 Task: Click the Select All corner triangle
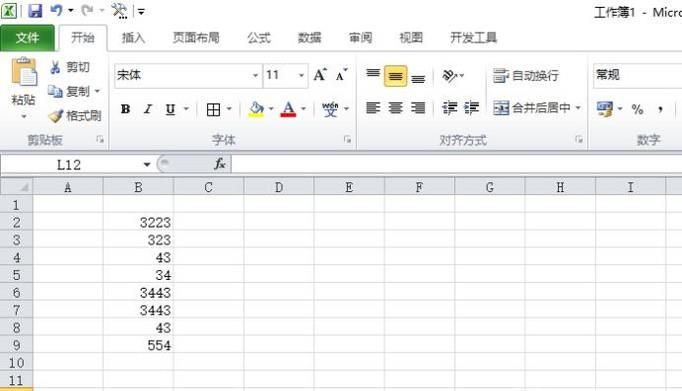point(17,187)
